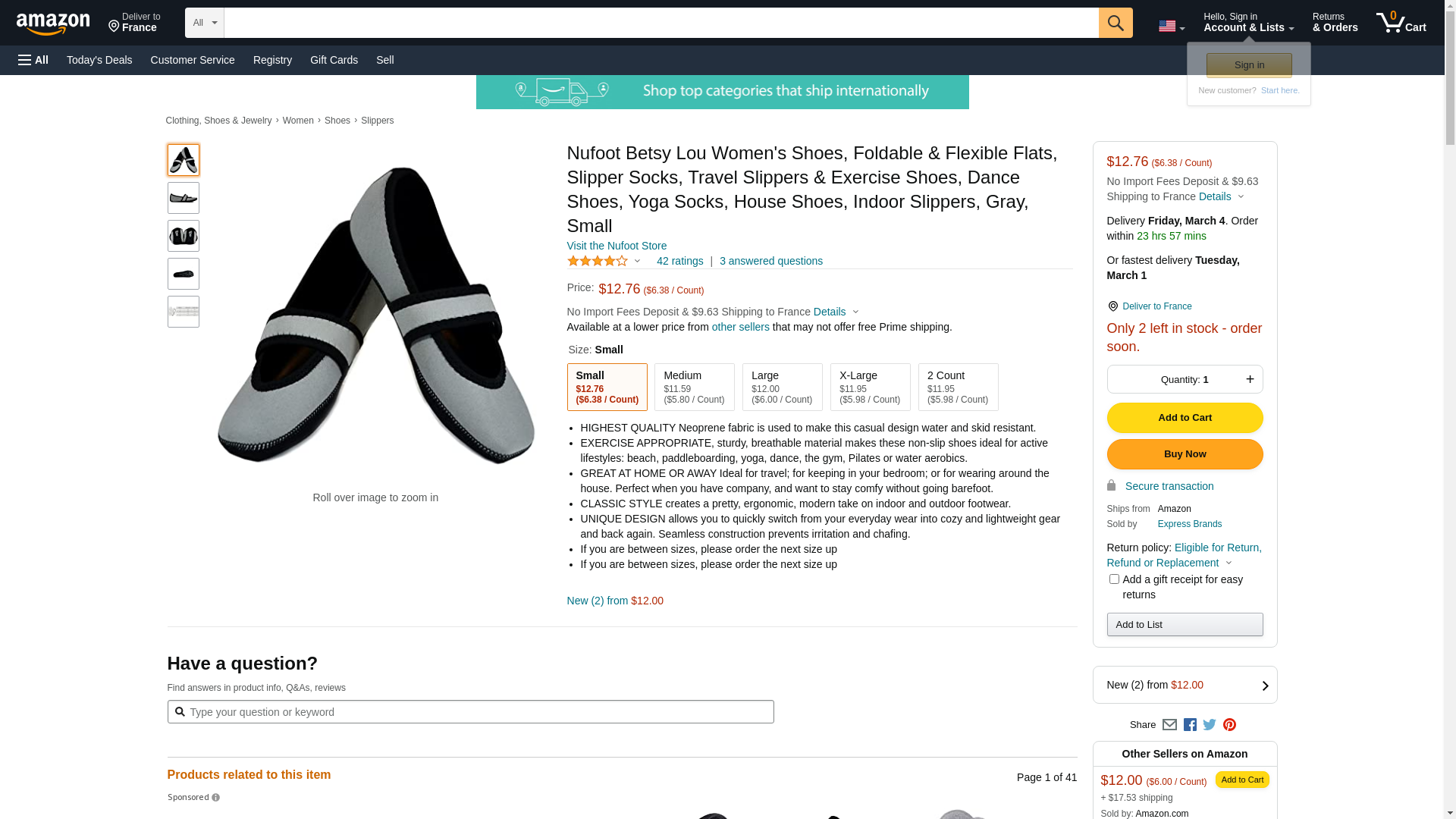Open Today's Deals menu item
Image resolution: width=1456 pixels, height=819 pixels.
coord(99,60)
